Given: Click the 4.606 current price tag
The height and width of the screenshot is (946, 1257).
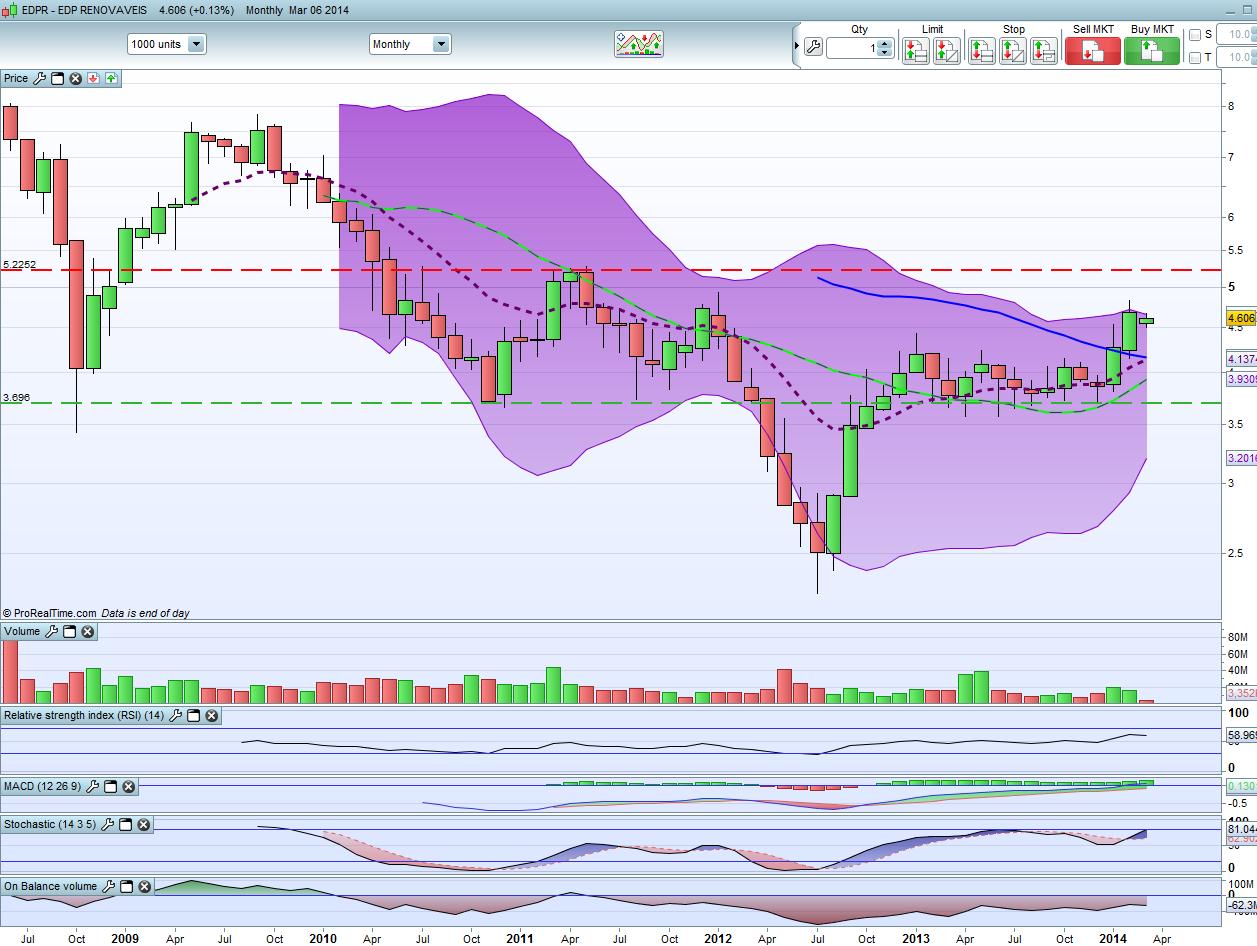Looking at the screenshot, I should coord(1240,318).
